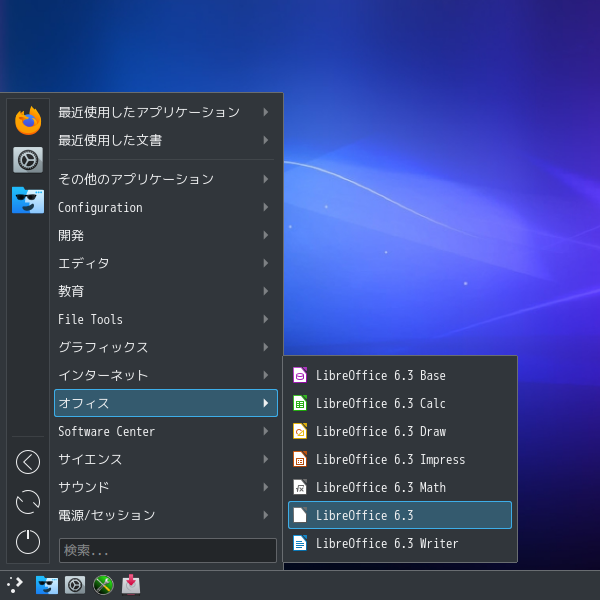This screenshot has height=600, width=600.
Task: Expand その他のアプリケーション submenu arrow
Action: click(x=266, y=179)
